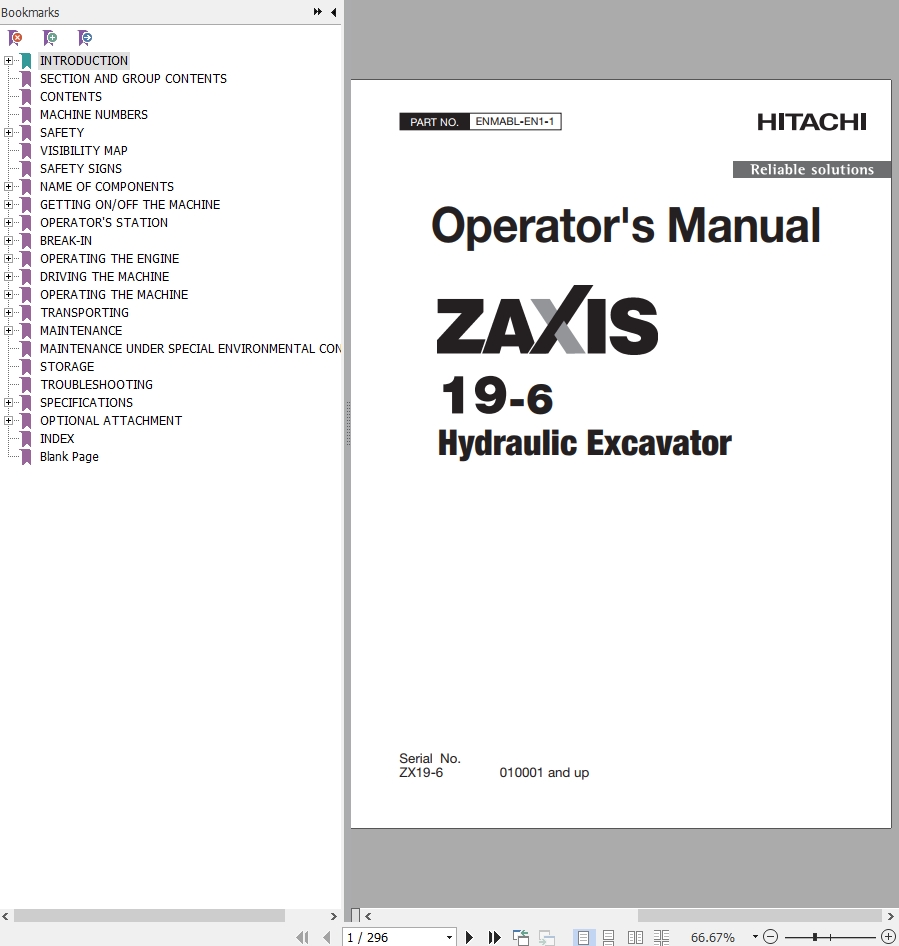Click the document horizontal scrollbar thumb
Image resolution: width=899 pixels, height=946 pixels.
760,916
